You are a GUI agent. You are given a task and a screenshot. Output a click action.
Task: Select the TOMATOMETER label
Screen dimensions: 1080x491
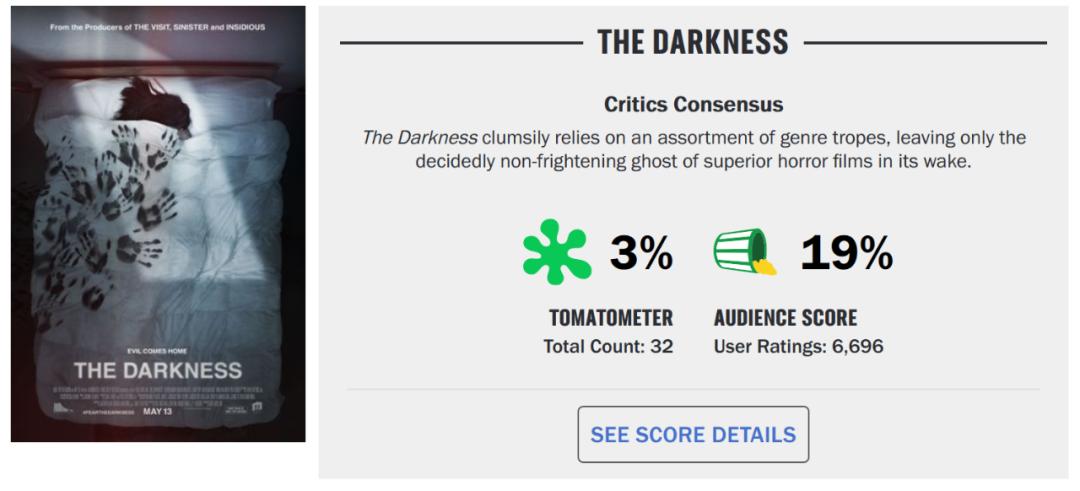click(x=610, y=318)
